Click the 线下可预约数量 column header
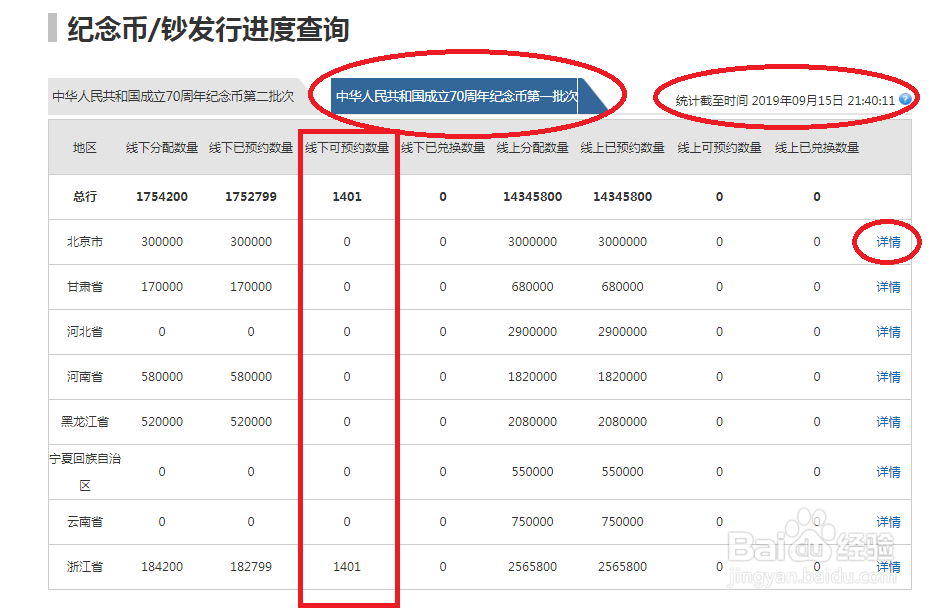The height and width of the screenshot is (609, 948). coord(347,148)
